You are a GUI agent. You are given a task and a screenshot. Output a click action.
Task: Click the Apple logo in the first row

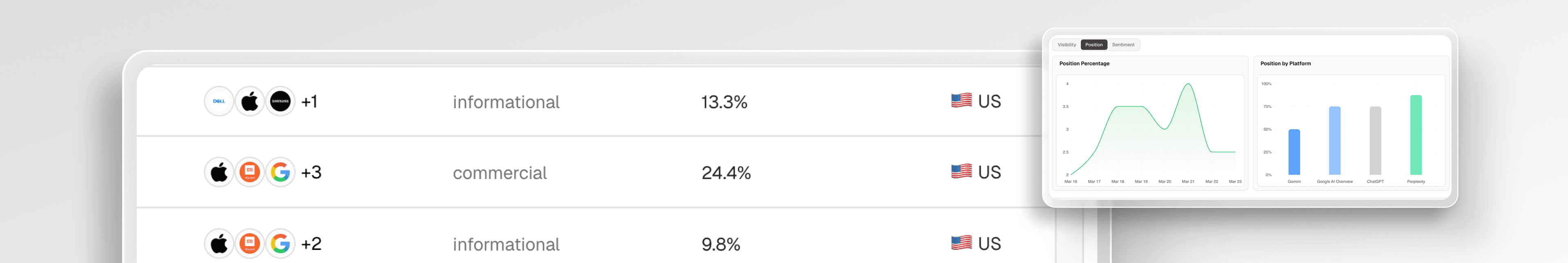click(x=249, y=101)
